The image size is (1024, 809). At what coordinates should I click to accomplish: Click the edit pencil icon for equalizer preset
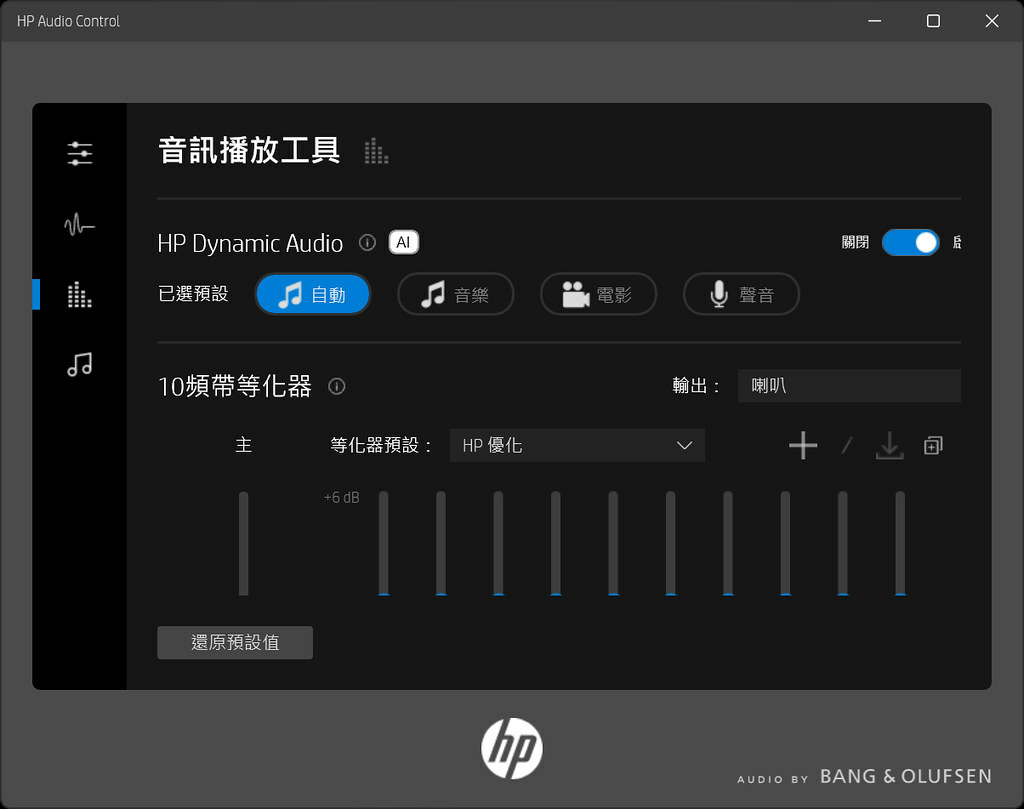click(847, 445)
